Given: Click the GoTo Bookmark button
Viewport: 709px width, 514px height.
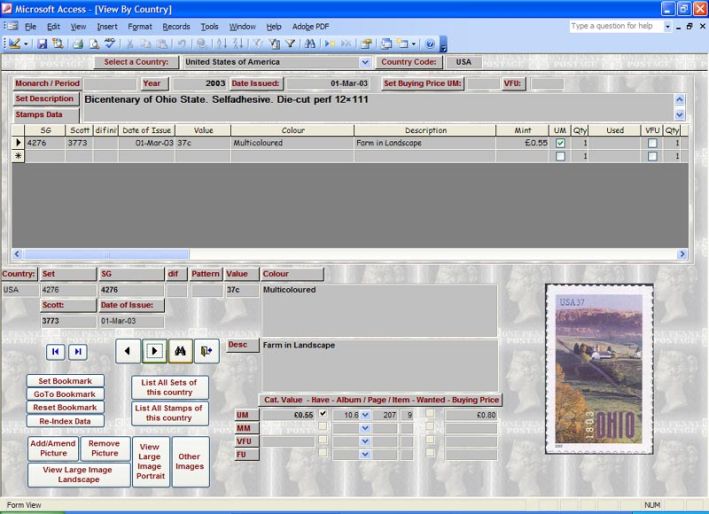Looking at the screenshot, I should pos(65,394).
